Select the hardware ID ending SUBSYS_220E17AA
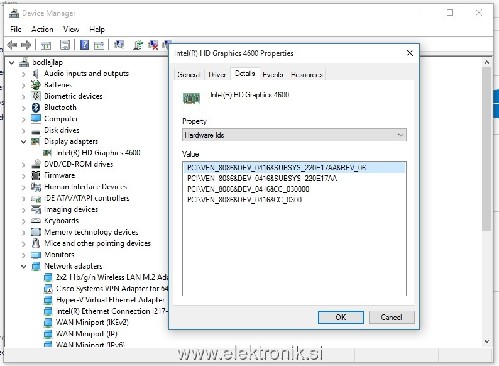This screenshot has width=499, height=366. coord(262,178)
